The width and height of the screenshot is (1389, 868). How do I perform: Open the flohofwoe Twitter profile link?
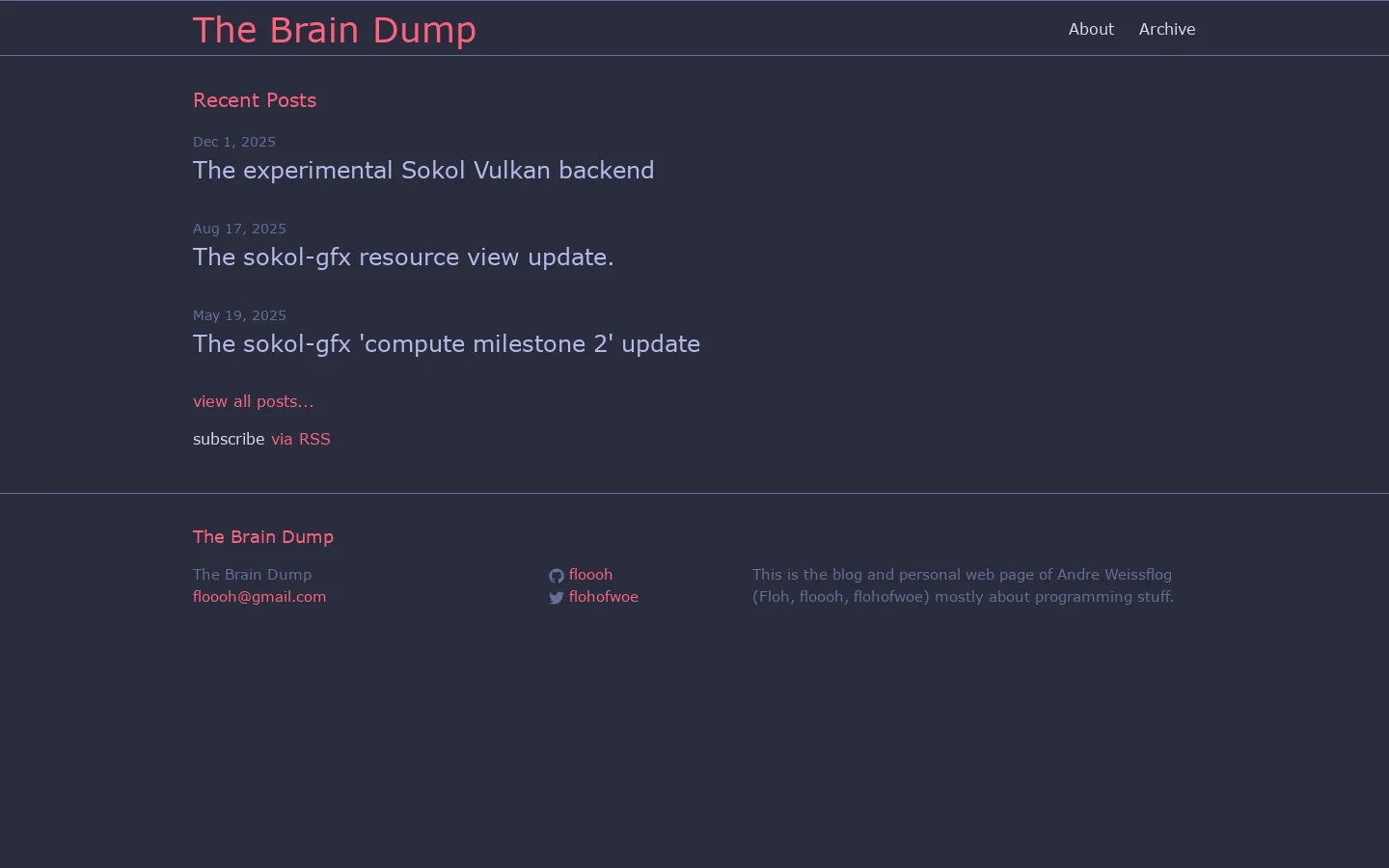tap(604, 596)
